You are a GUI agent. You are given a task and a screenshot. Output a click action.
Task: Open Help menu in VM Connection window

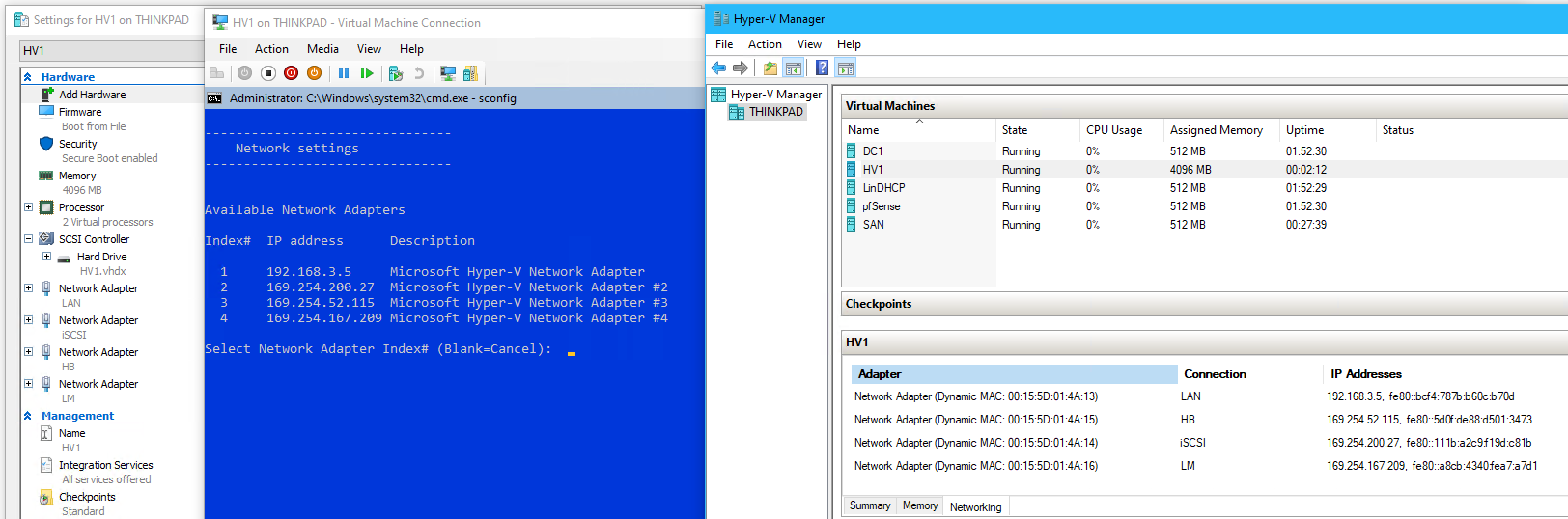(411, 49)
